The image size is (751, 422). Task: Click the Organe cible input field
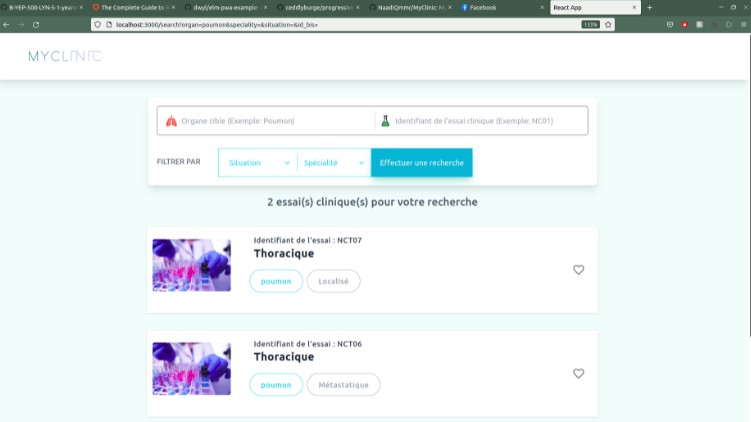(270, 121)
